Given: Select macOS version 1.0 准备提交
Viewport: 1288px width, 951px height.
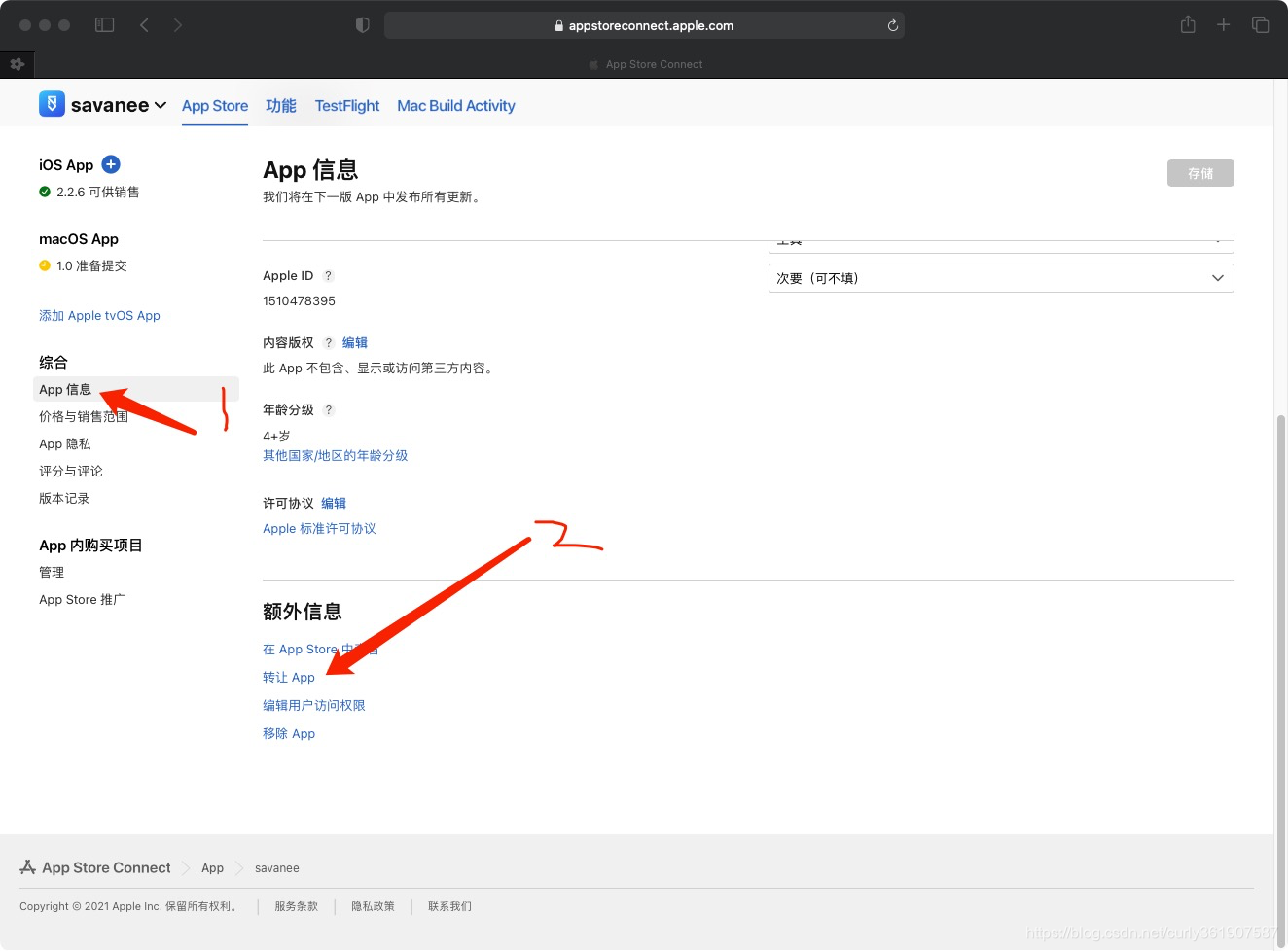Looking at the screenshot, I should 84,265.
